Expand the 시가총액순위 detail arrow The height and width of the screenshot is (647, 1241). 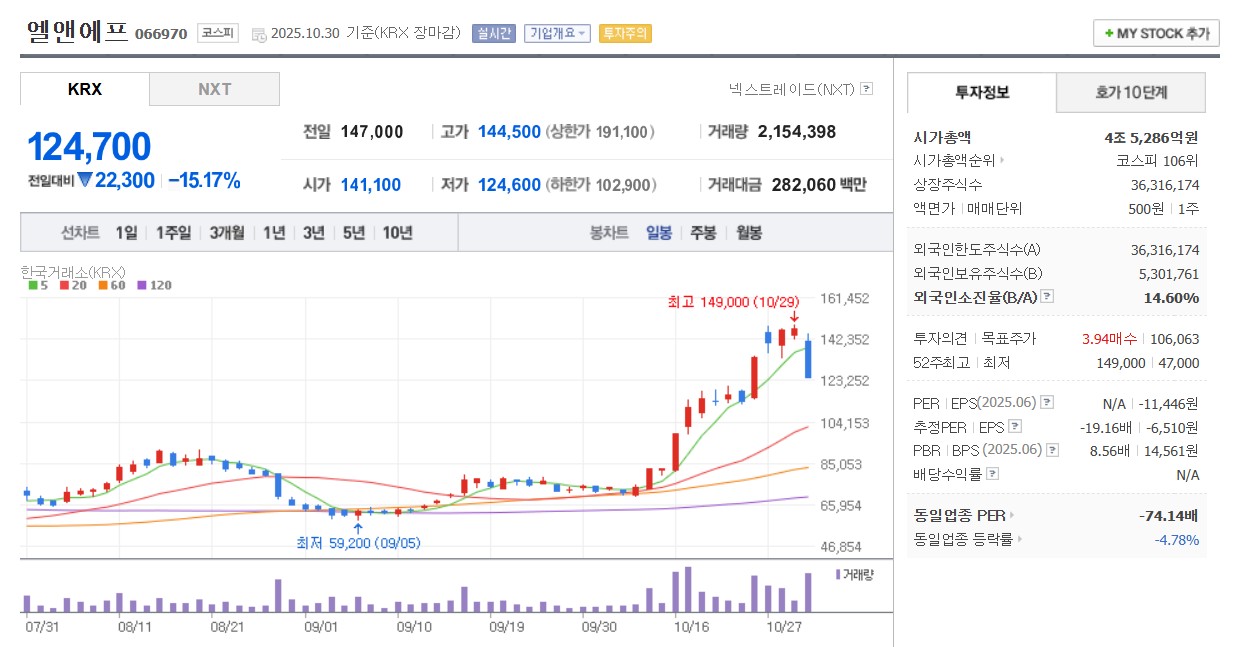pyautogui.click(x=1005, y=158)
